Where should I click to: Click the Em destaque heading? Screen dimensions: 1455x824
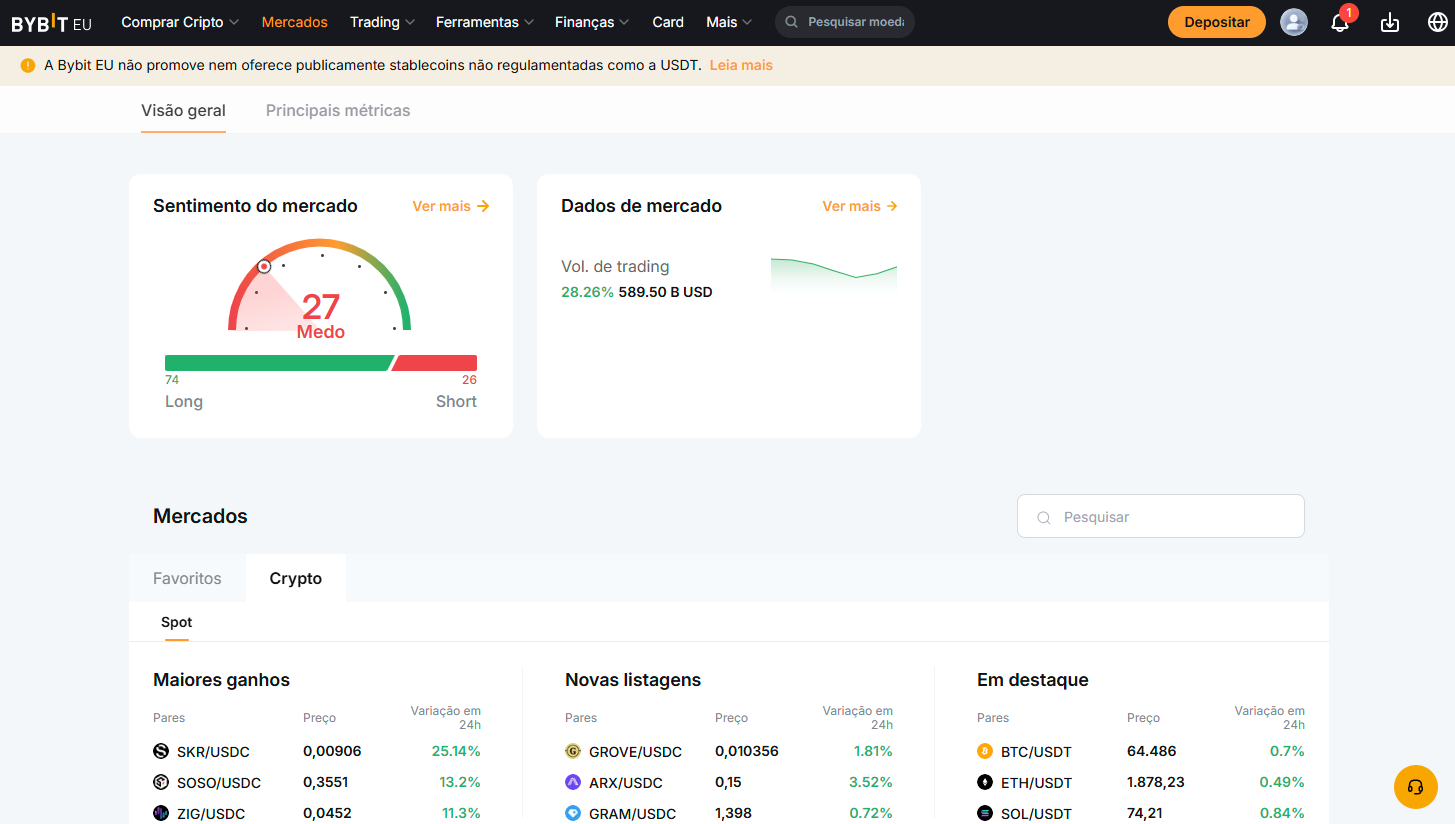pos(1033,680)
